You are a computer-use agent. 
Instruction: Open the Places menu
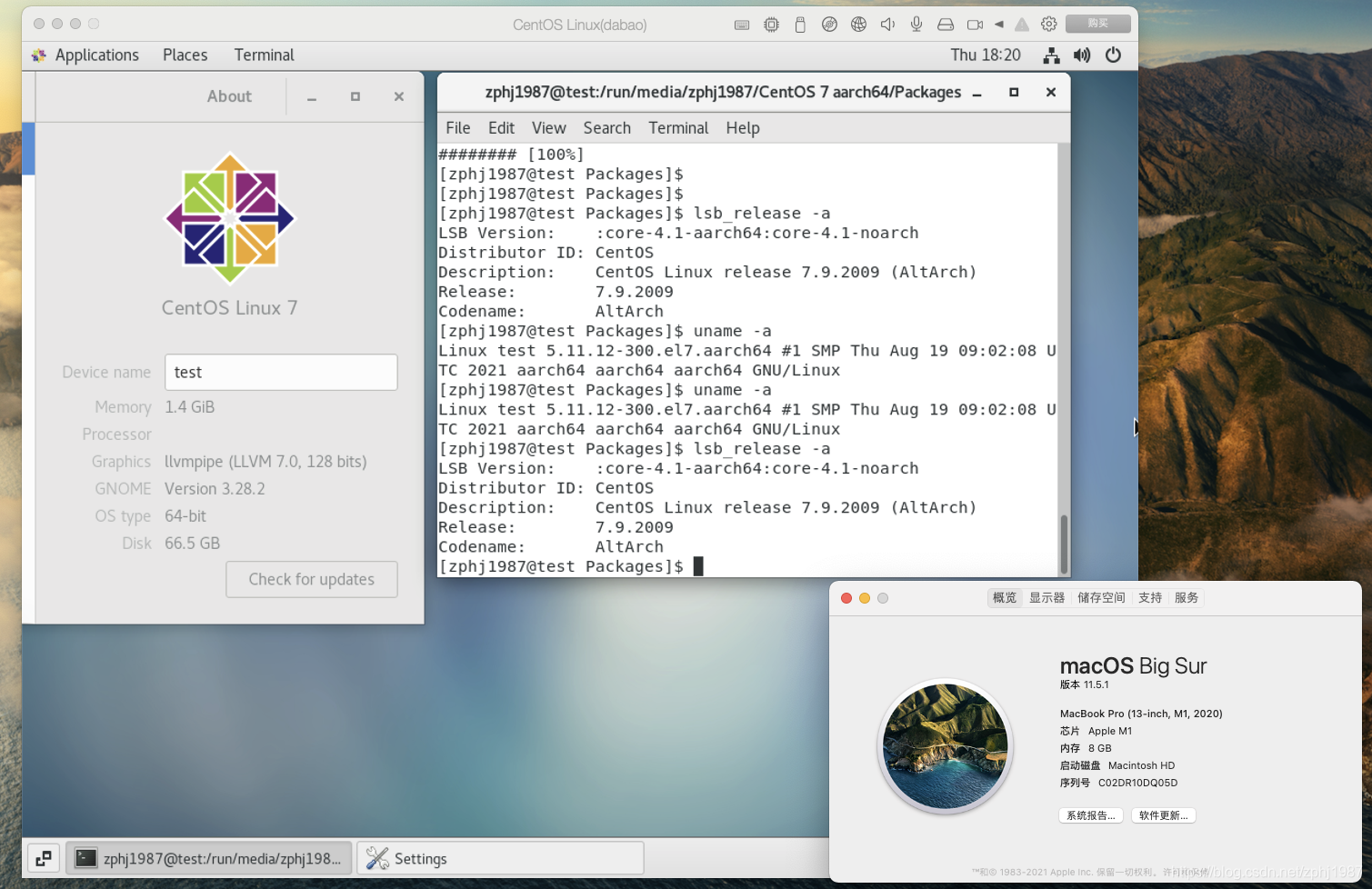pos(185,55)
